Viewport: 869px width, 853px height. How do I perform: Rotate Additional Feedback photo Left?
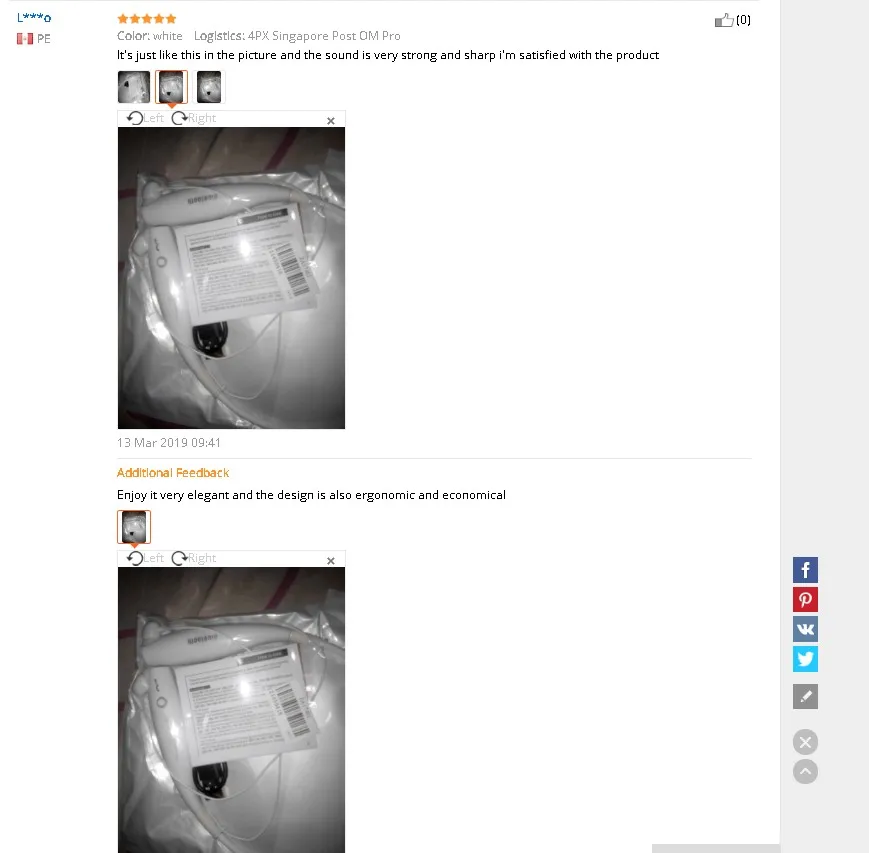145,558
